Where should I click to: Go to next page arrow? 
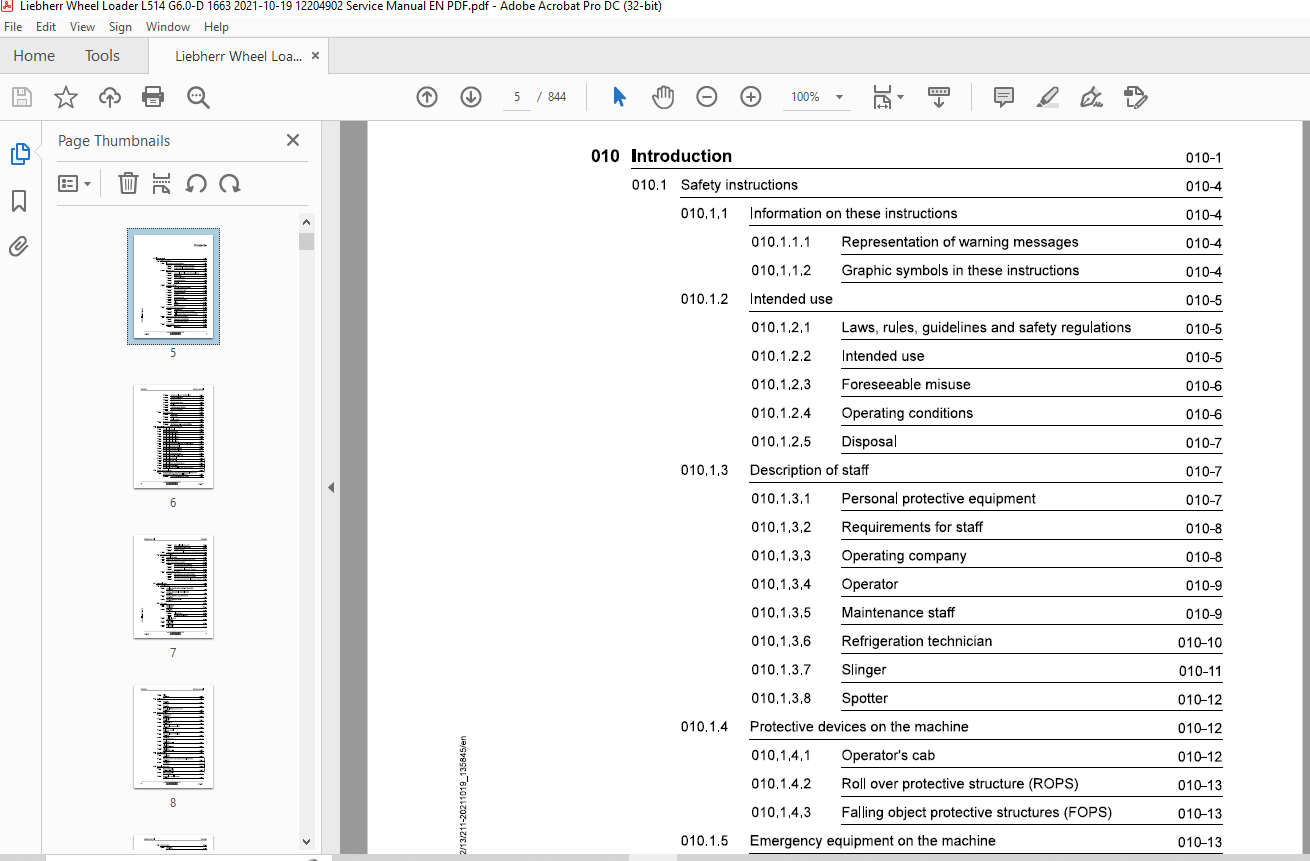pos(471,97)
